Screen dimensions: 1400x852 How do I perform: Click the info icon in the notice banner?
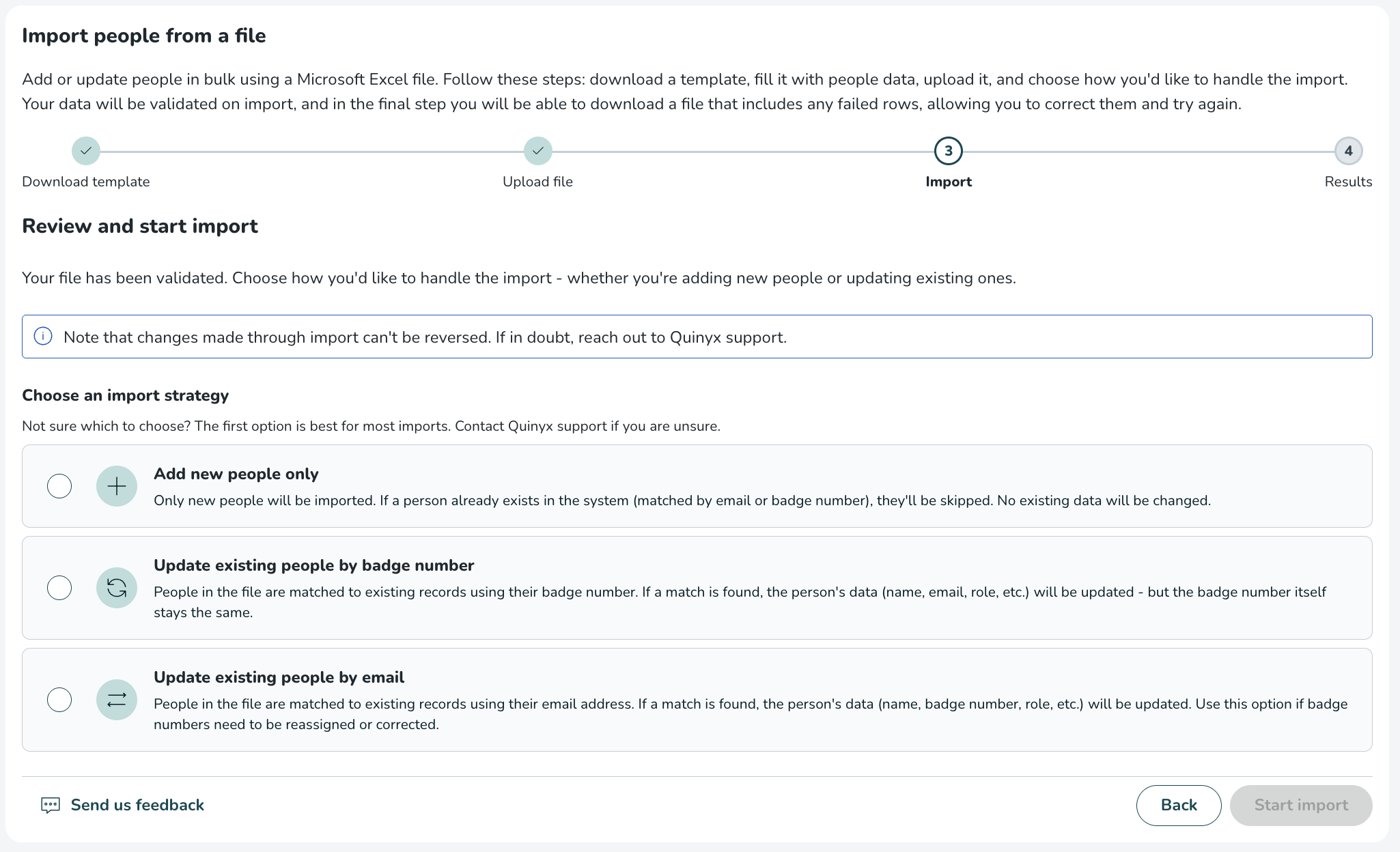pyautogui.click(x=43, y=337)
